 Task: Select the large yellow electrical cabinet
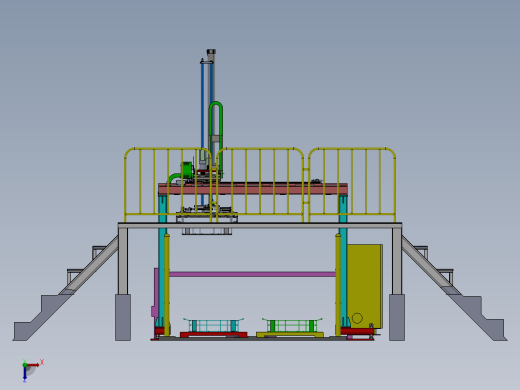click(365, 286)
